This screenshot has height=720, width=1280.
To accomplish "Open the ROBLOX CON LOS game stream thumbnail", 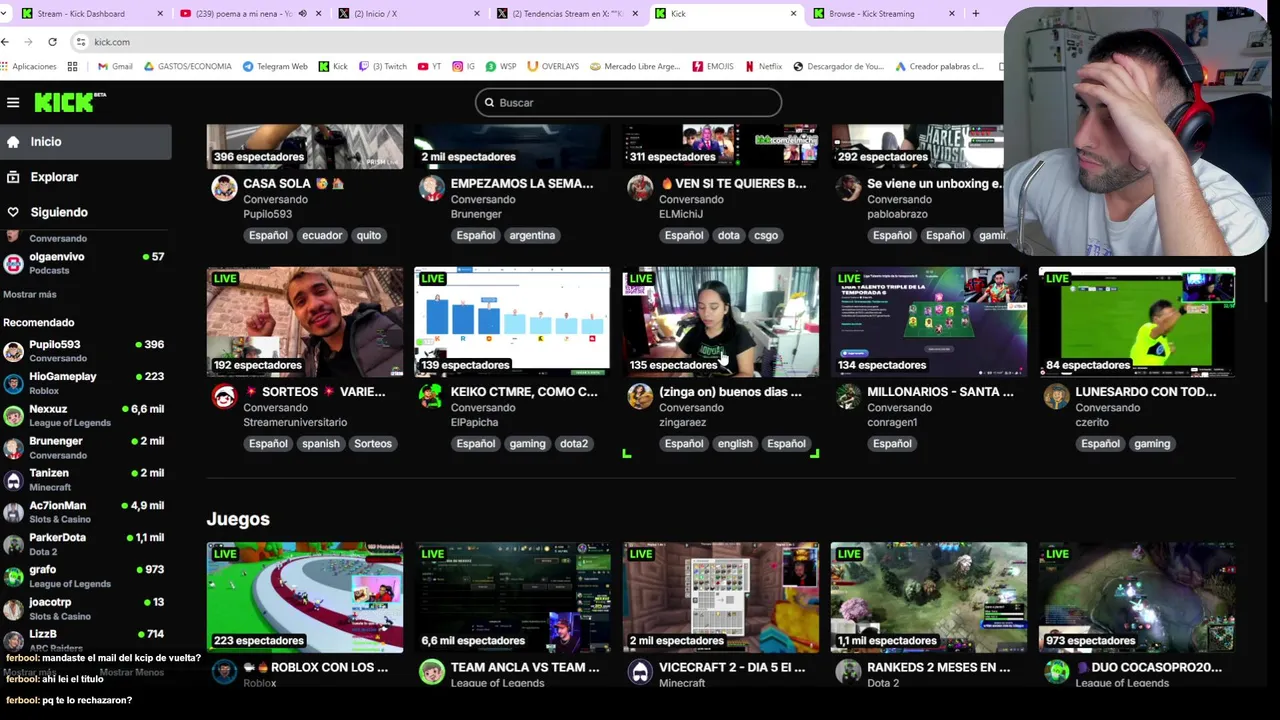I will point(305,597).
